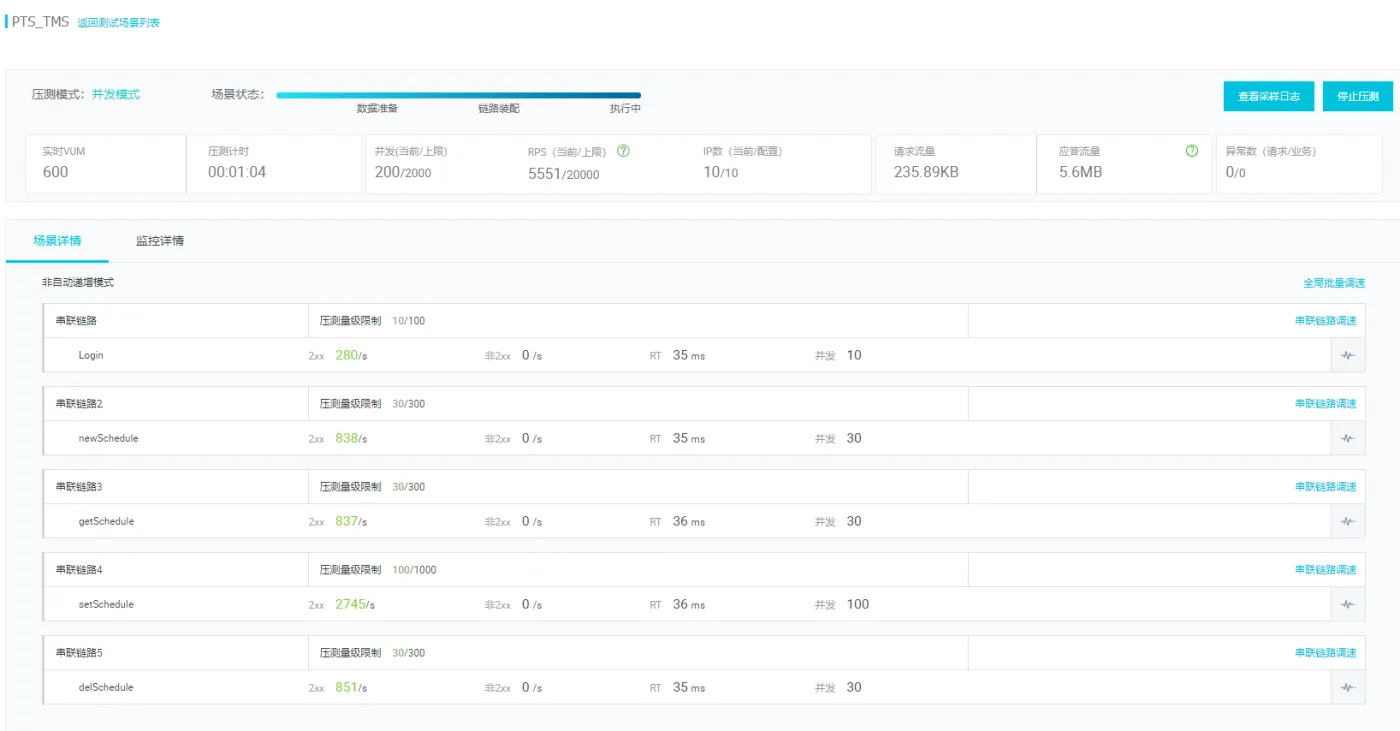Click 串联链路调速 for 串联链路4

coord(1325,570)
